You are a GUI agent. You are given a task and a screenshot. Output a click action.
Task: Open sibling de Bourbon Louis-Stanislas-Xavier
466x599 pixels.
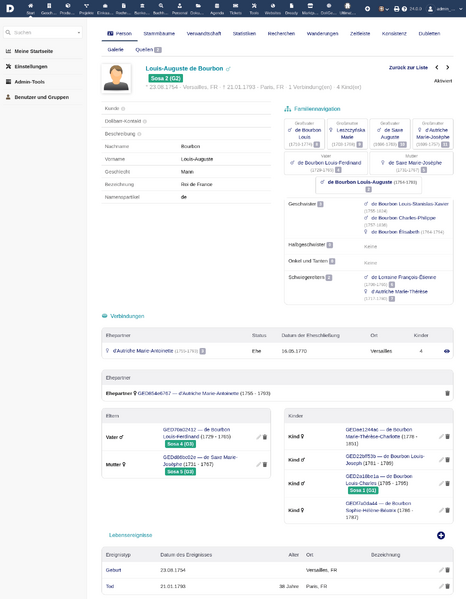(410, 204)
